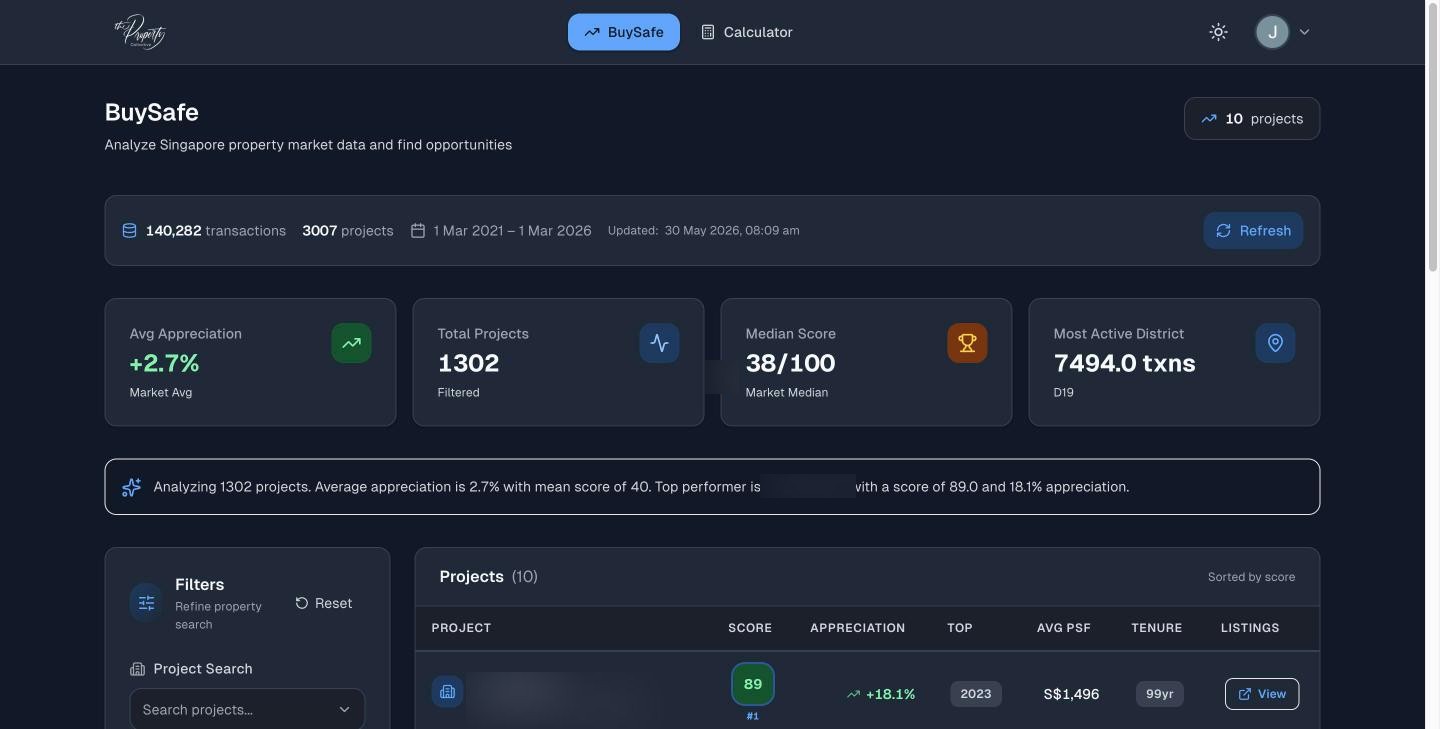Click the top project's building icon
This screenshot has height=729, width=1440.
click(x=447, y=692)
